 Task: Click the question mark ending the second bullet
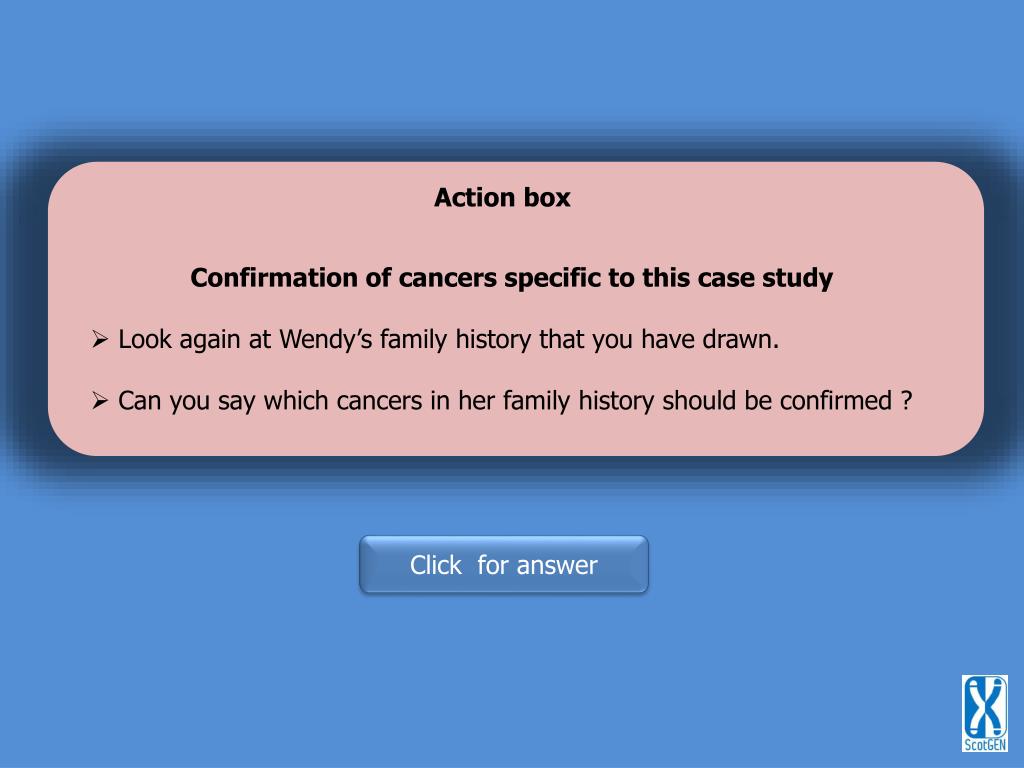[906, 400]
